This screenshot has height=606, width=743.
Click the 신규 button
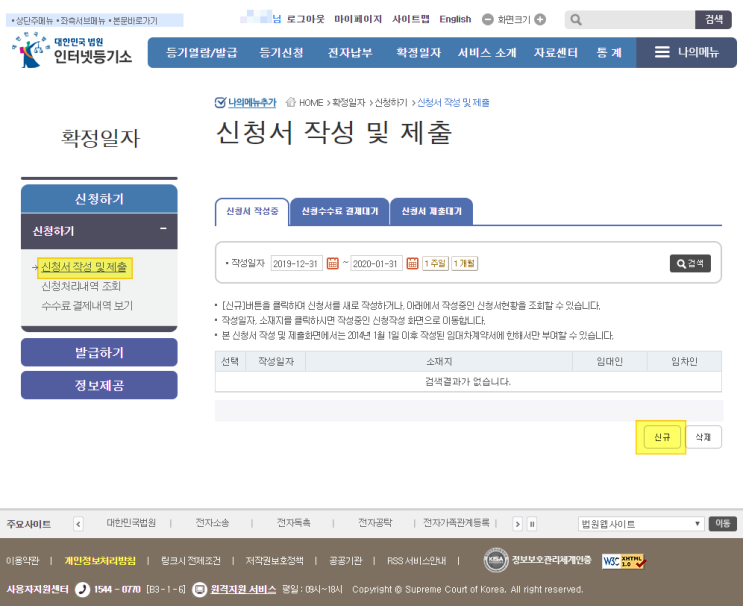(662, 437)
